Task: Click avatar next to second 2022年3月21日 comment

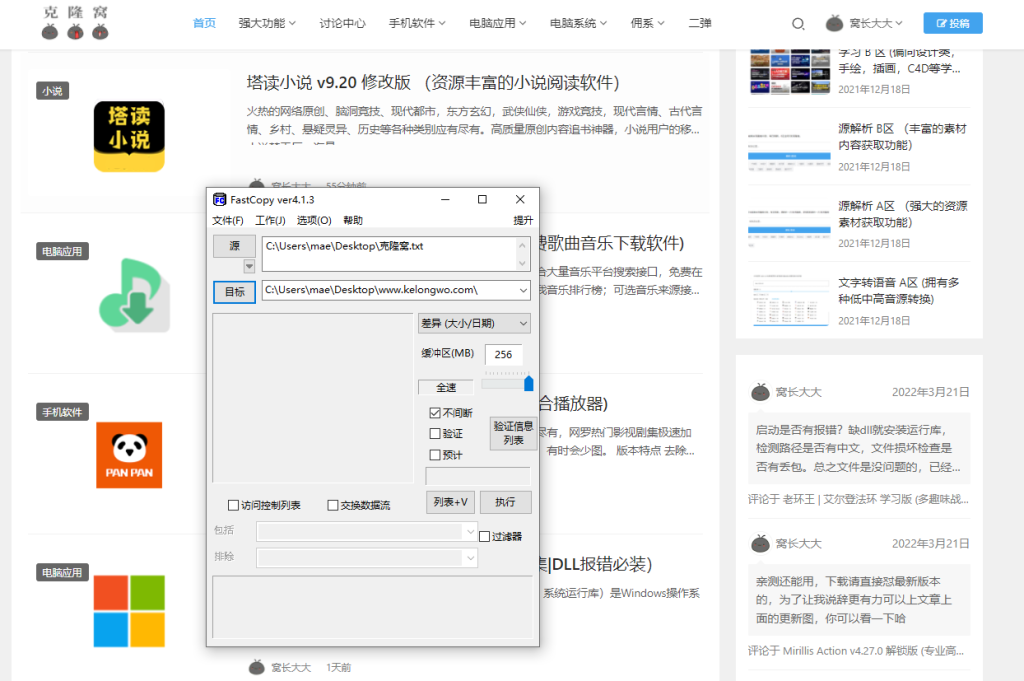Action: tap(760, 543)
